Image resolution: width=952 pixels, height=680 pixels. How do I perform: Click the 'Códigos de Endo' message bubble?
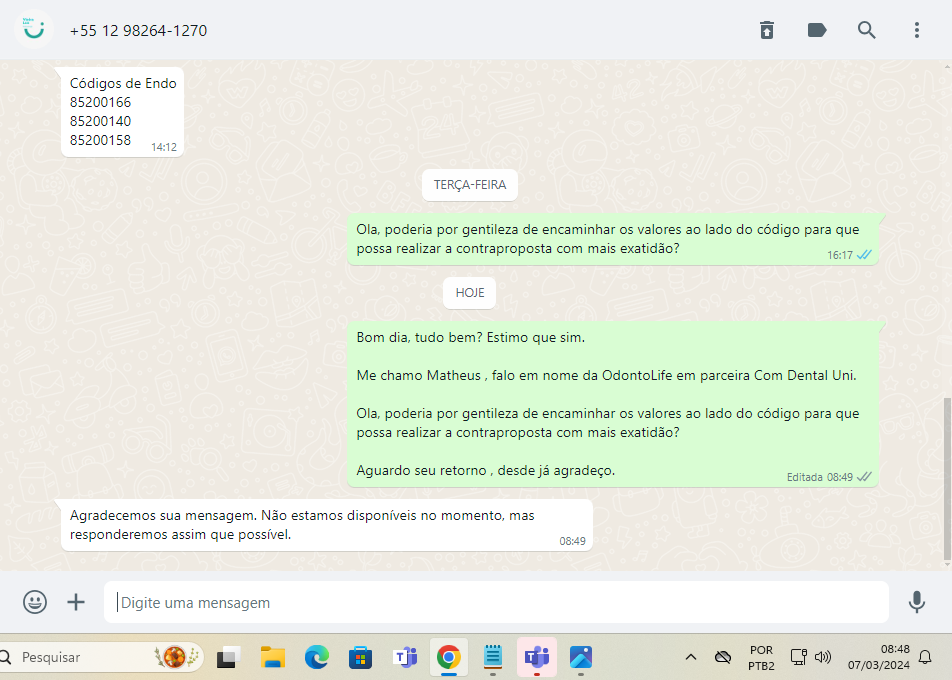coord(122,111)
